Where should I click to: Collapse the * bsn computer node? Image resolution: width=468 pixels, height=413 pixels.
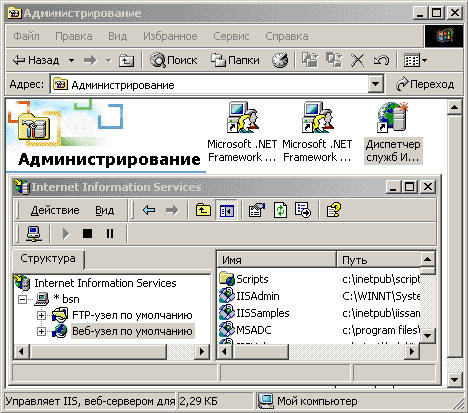click(22, 299)
